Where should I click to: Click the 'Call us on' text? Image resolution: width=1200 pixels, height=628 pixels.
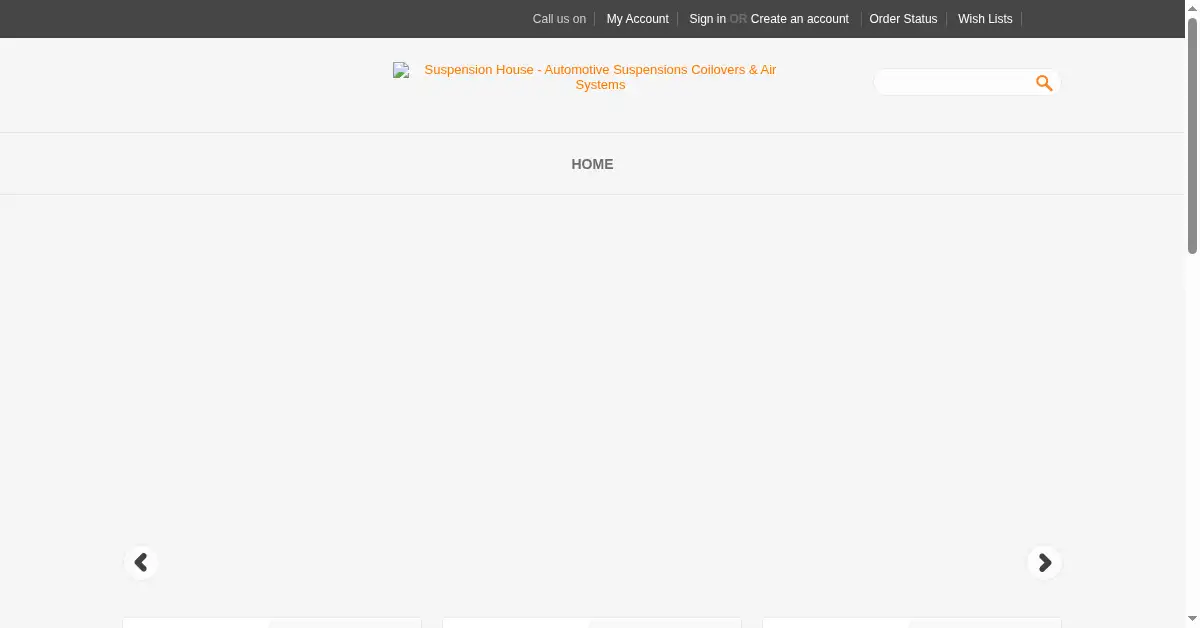pos(559,19)
